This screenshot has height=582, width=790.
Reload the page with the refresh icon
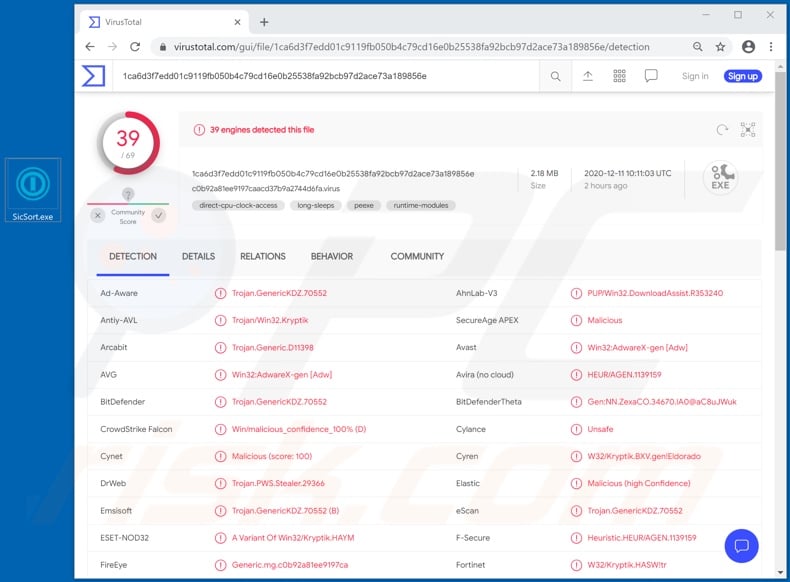(135, 47)
